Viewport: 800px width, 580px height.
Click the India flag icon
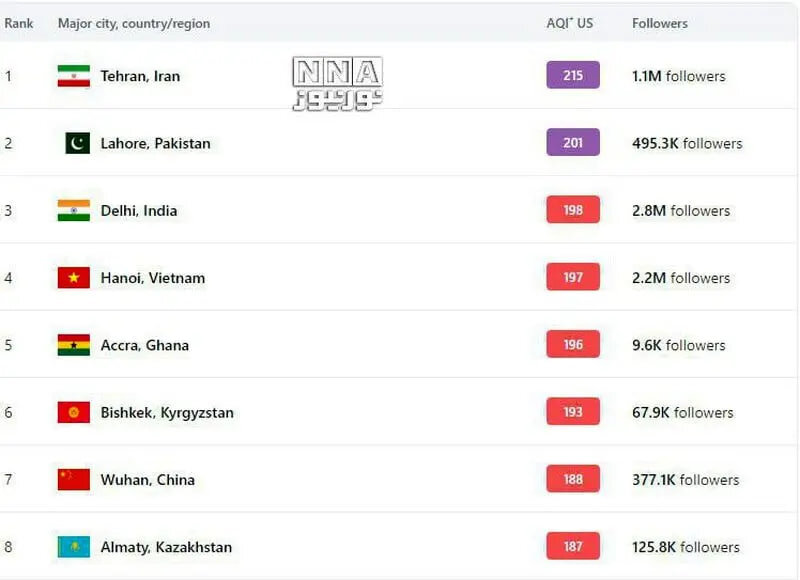coord(73,210)
